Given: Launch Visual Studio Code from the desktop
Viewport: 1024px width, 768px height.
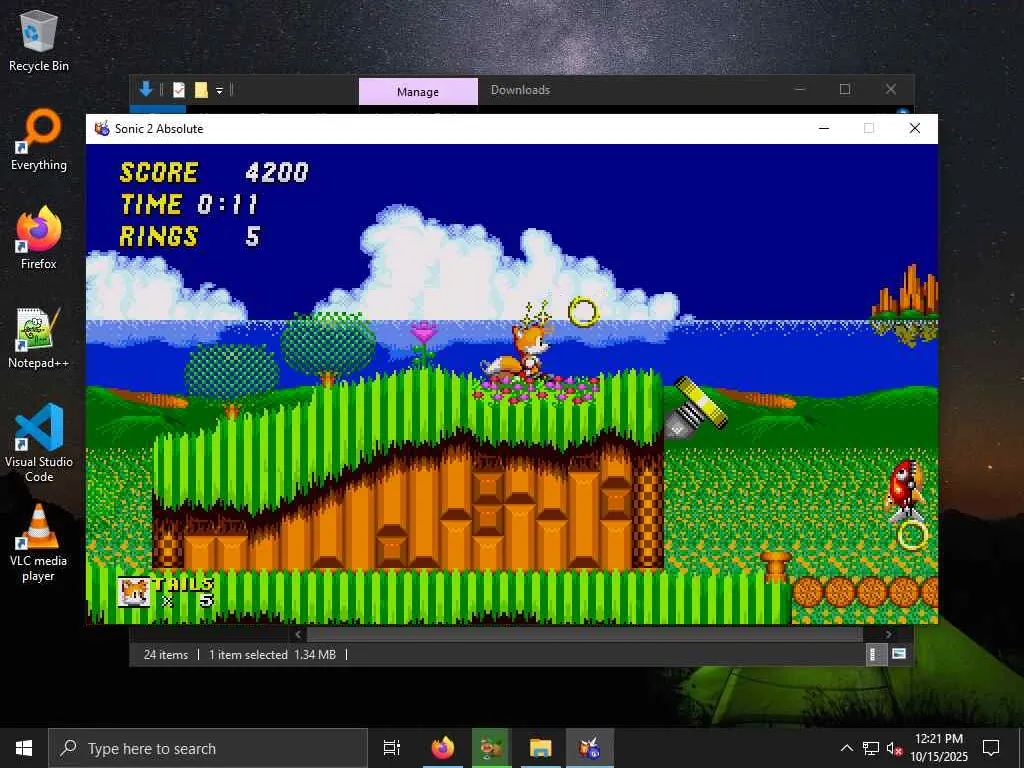Looking at the screenshot, I should click(39, 443).
